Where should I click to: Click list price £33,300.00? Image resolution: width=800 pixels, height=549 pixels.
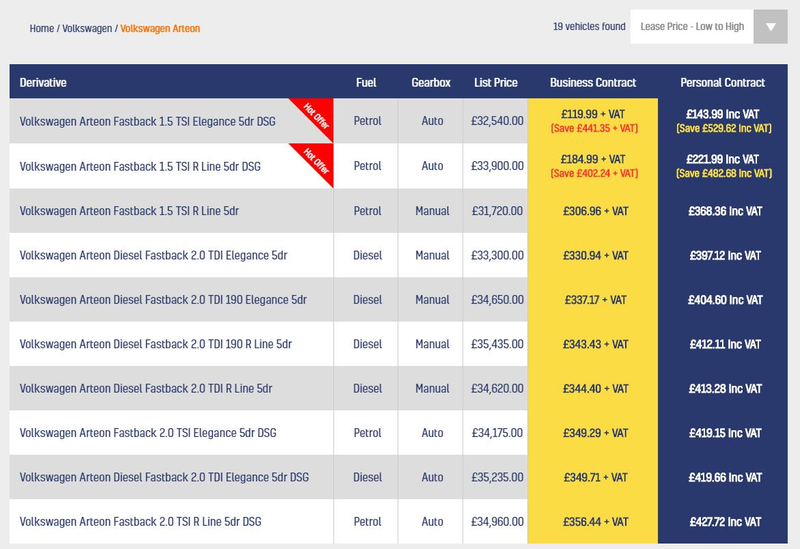[x=497, y=256]
